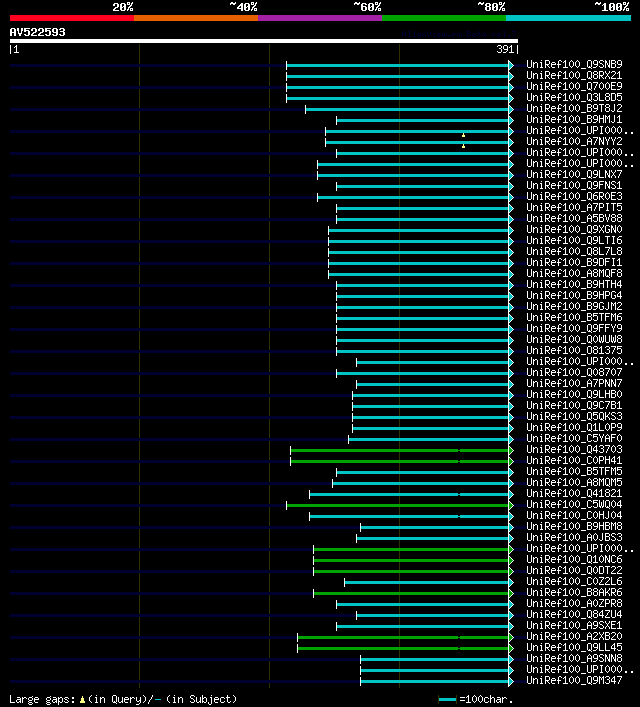Open hit UniRef100_A8MQM5
The width and height of the screenshot is (640, 707).
tap(574, 482)
